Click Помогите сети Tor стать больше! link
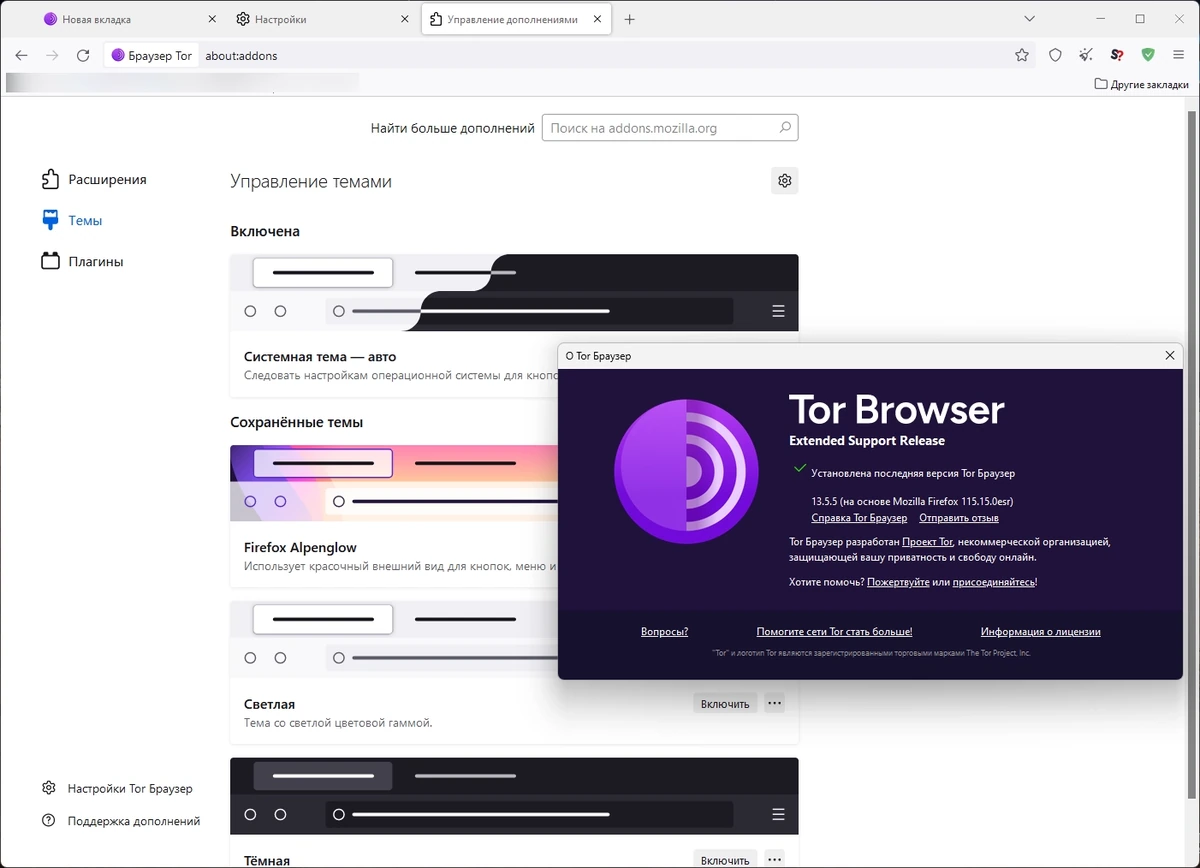This screenshot has height=868, width=1200. pos(834,632)
